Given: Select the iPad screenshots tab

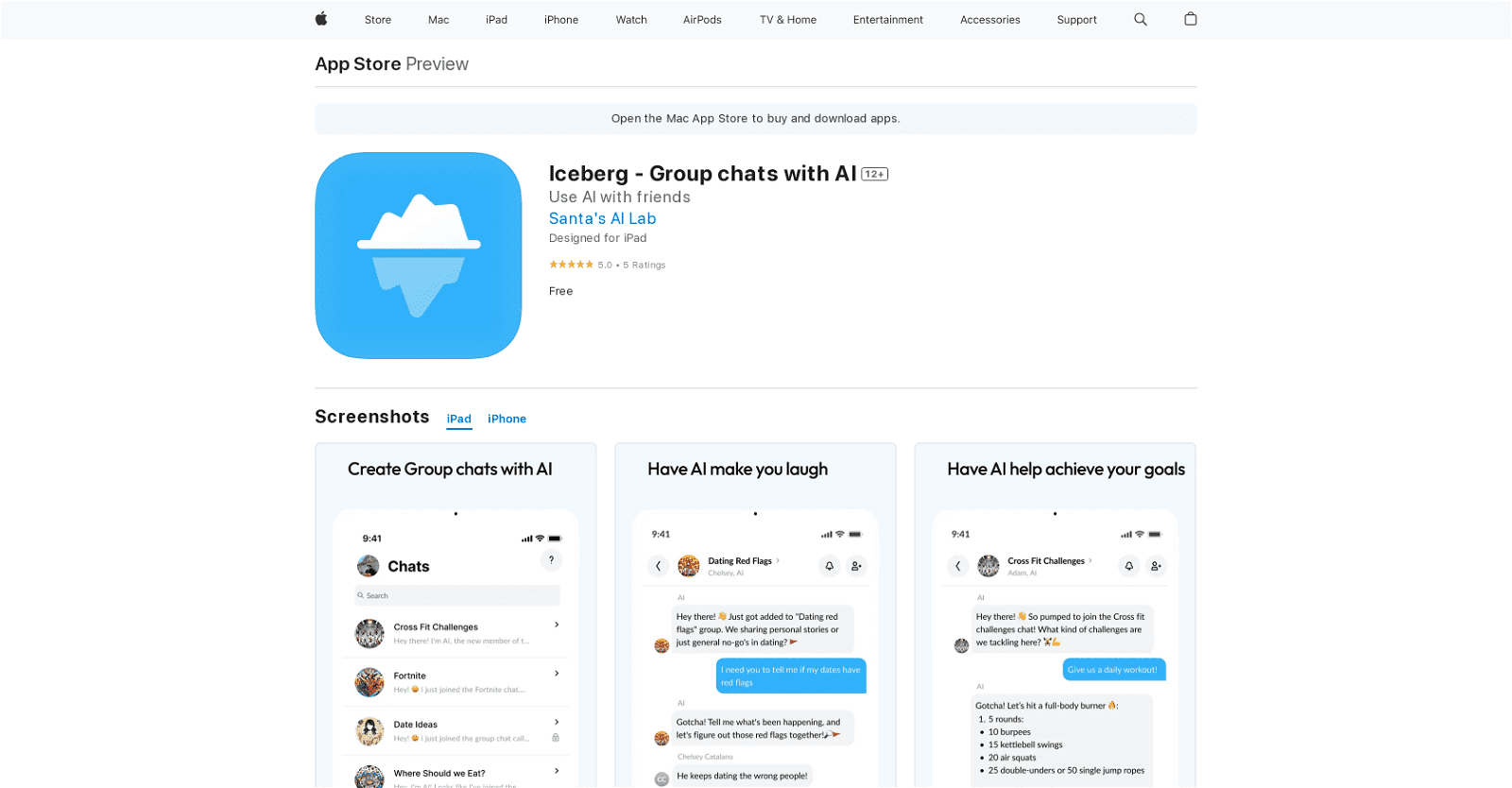Looking at the screenshot, I should pos(459,419).
